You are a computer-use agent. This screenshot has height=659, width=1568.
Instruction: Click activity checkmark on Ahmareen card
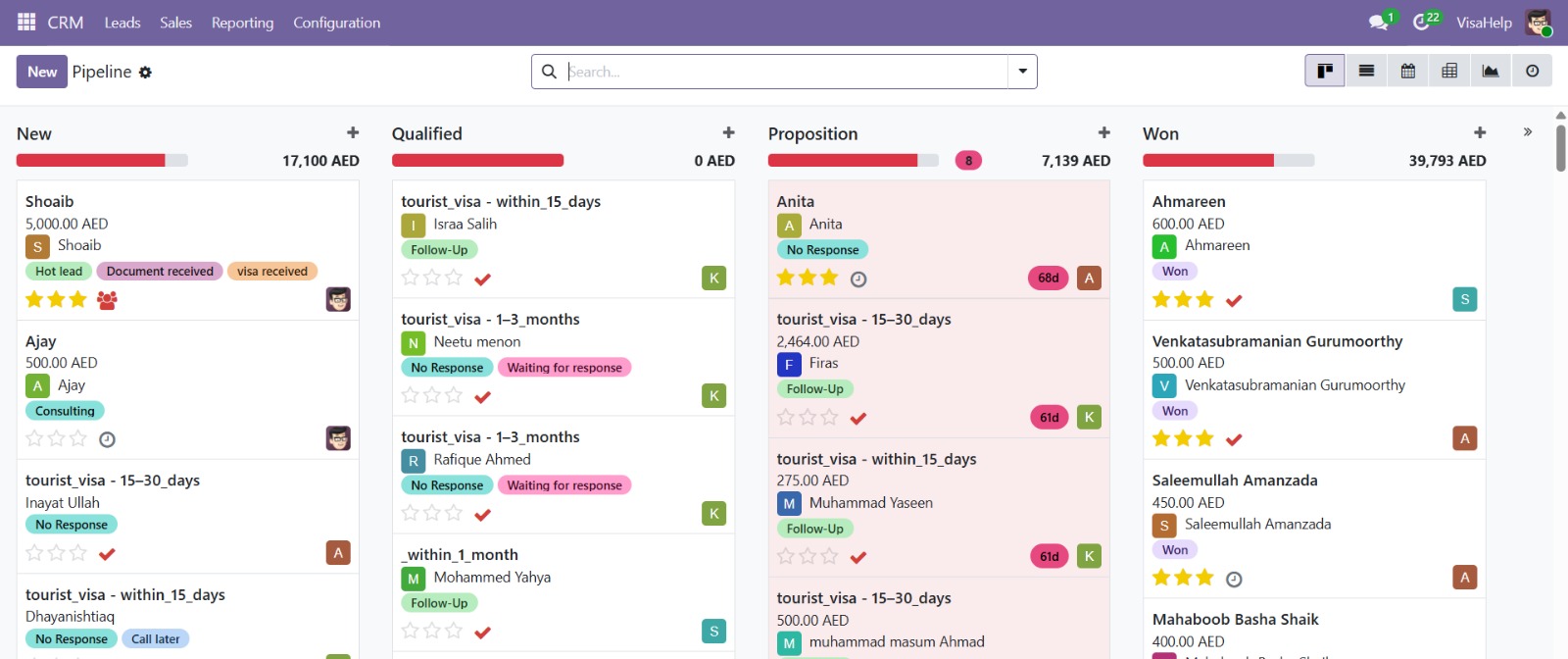coord(1234,300)
